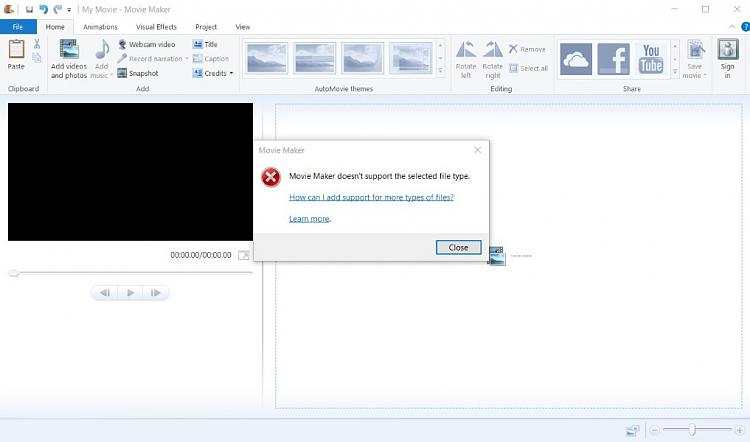The height and width of the screenshot is (442, 750).
Task: Rotate left
Action: [466, 59]
